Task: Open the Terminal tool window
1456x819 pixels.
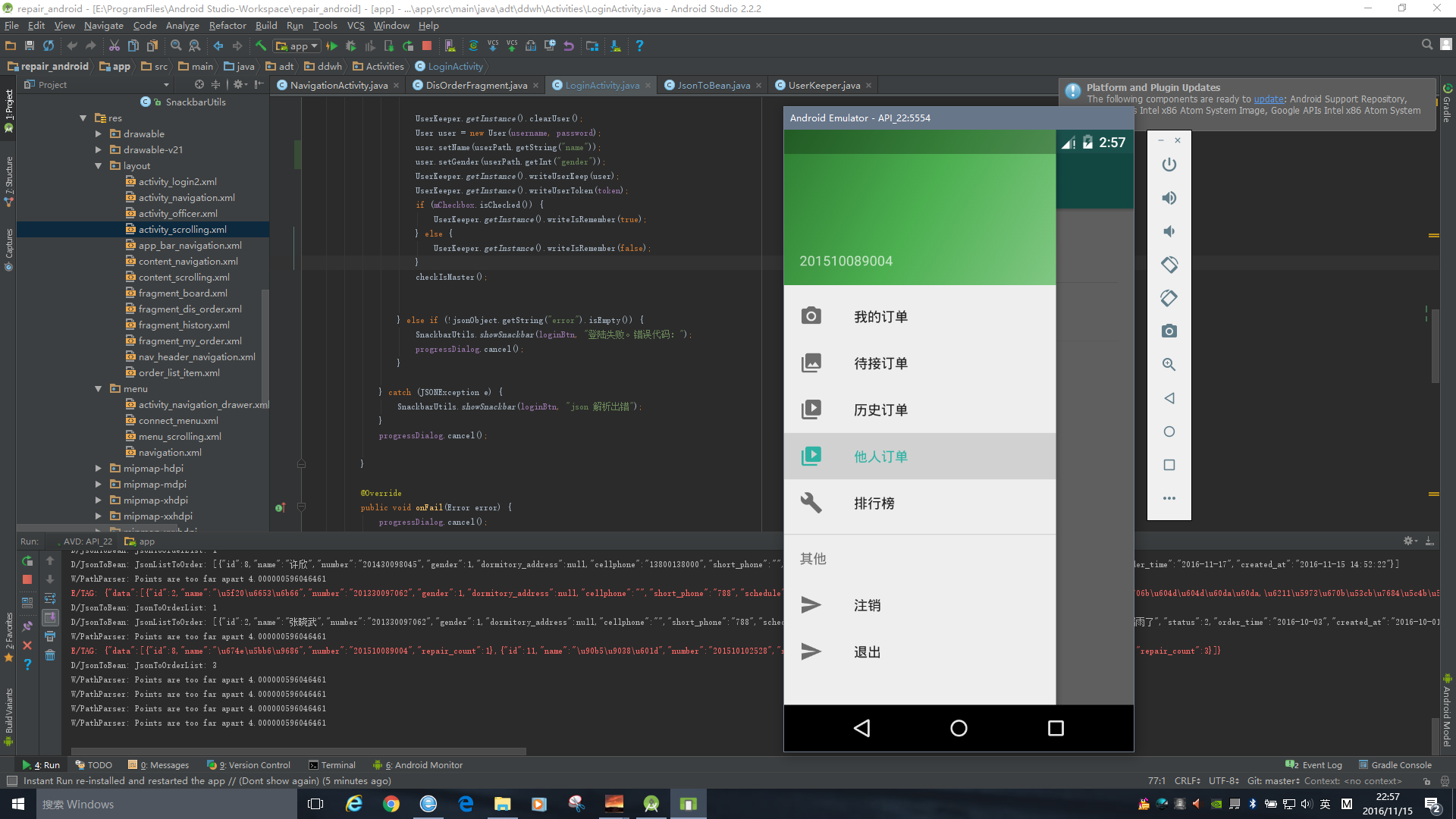Action: [332, 765]
